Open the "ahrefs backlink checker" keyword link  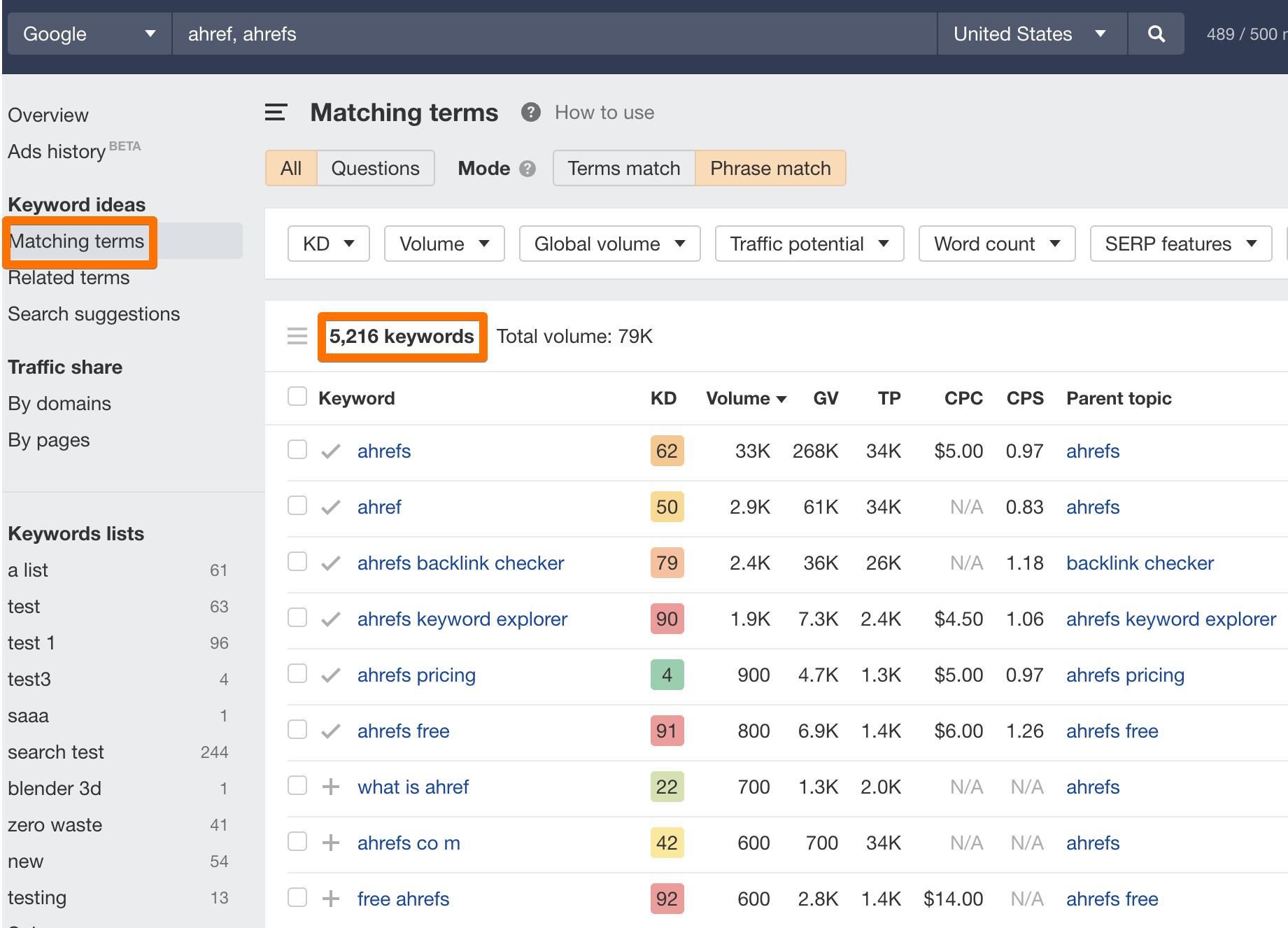tap(460, 563)
